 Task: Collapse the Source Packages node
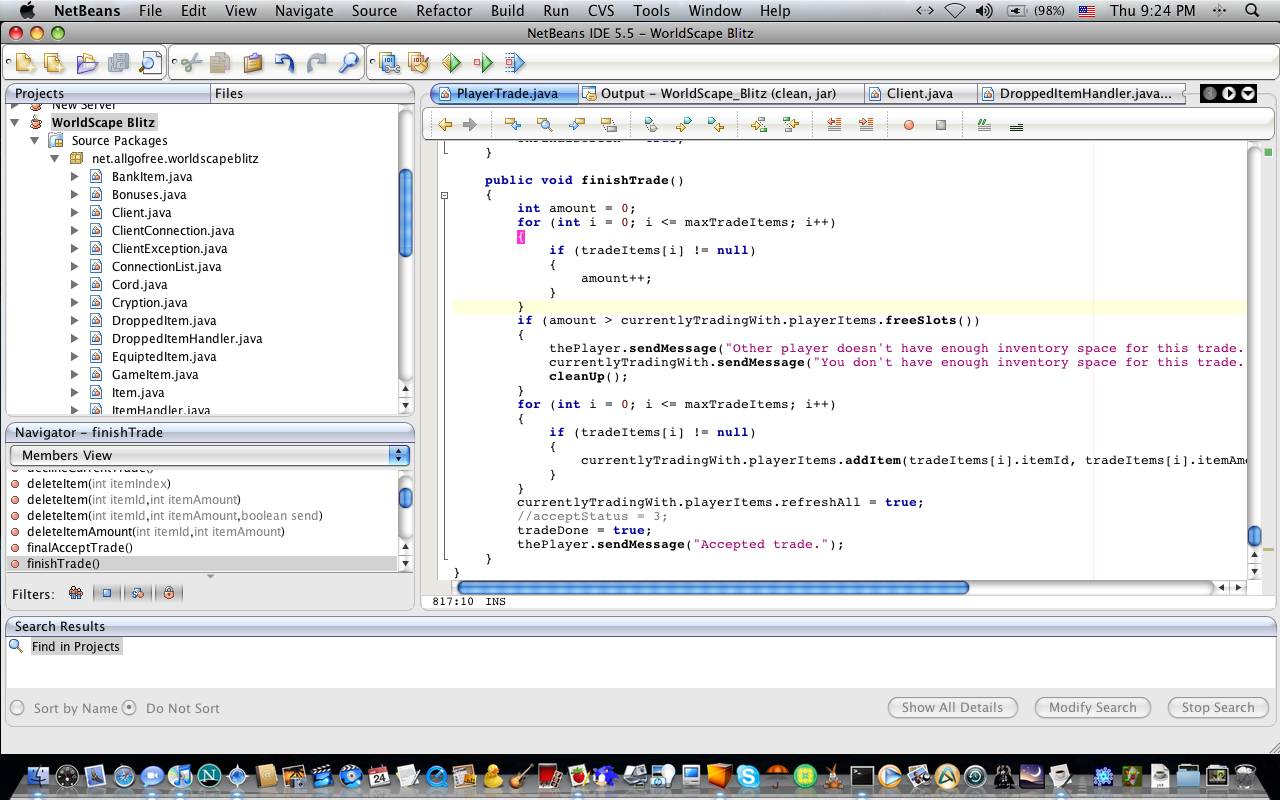(x=35, y=140)
